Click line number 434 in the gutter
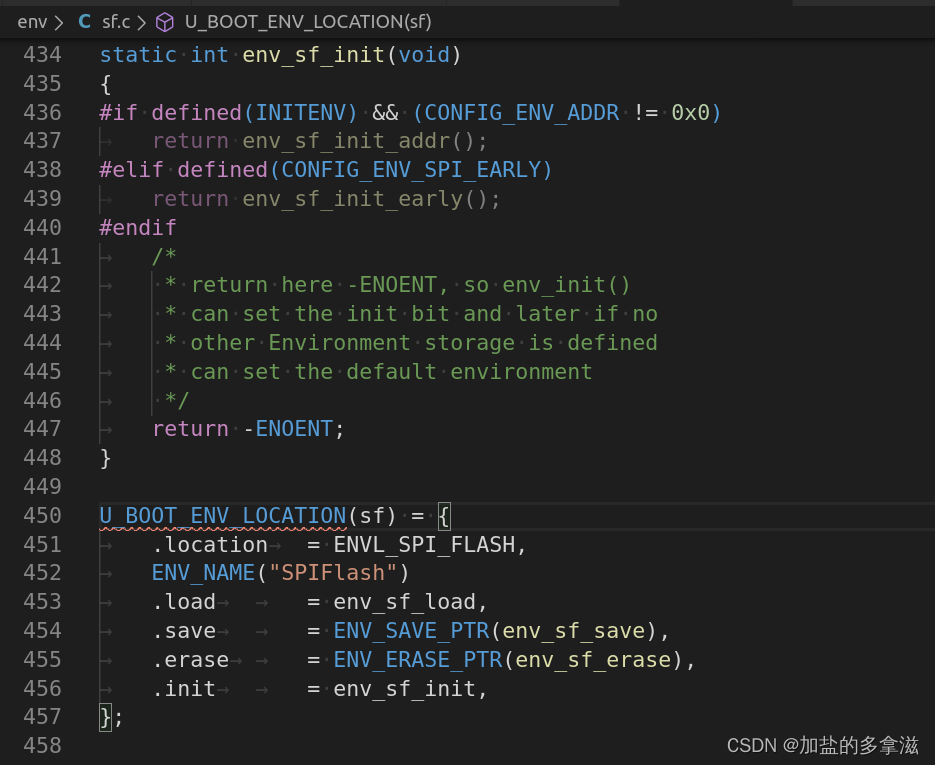 (x=41, y=55)
